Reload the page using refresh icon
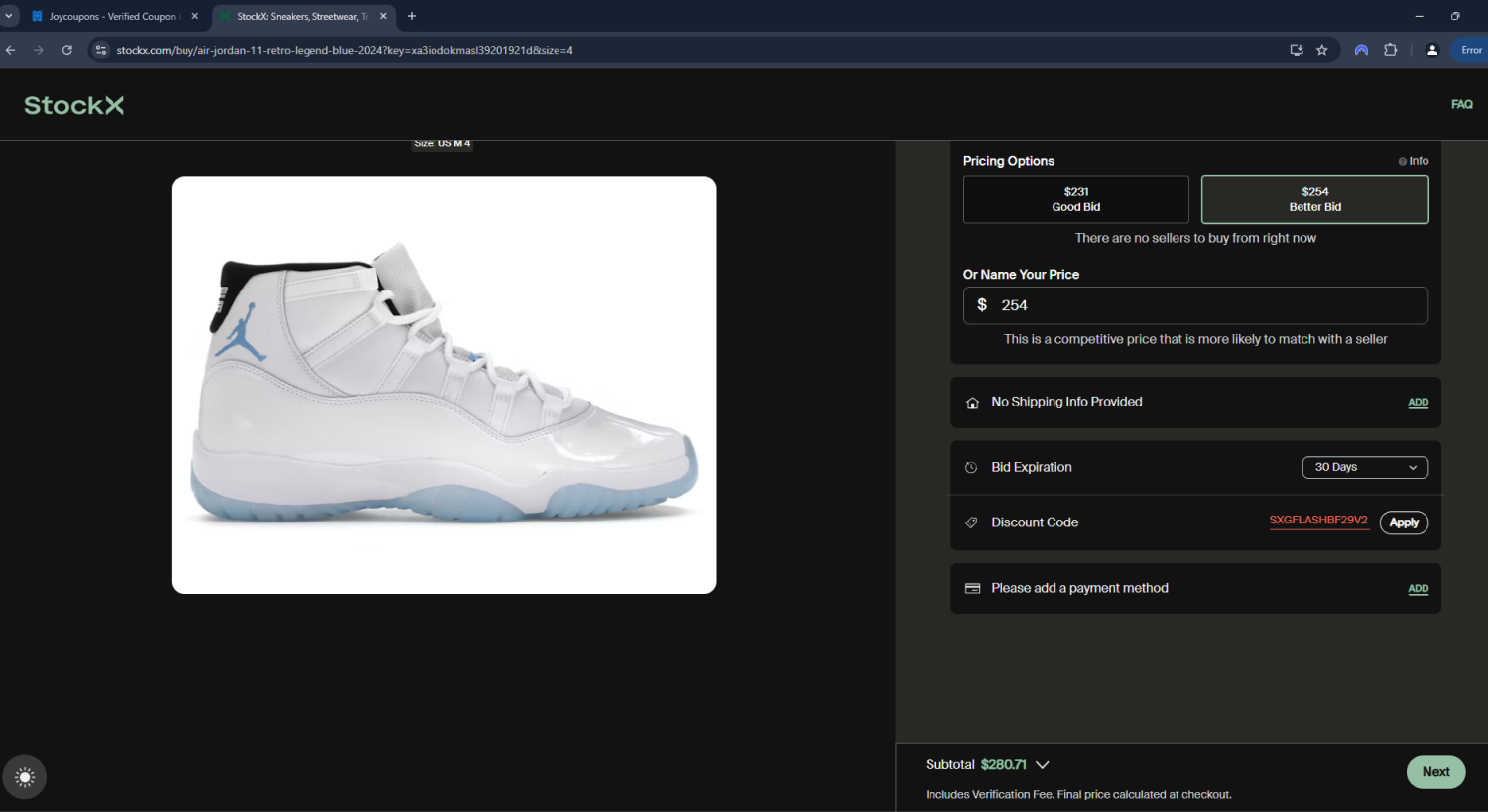Image resolution: width=1488 pixels, height=812 pixels. [67, 50]
